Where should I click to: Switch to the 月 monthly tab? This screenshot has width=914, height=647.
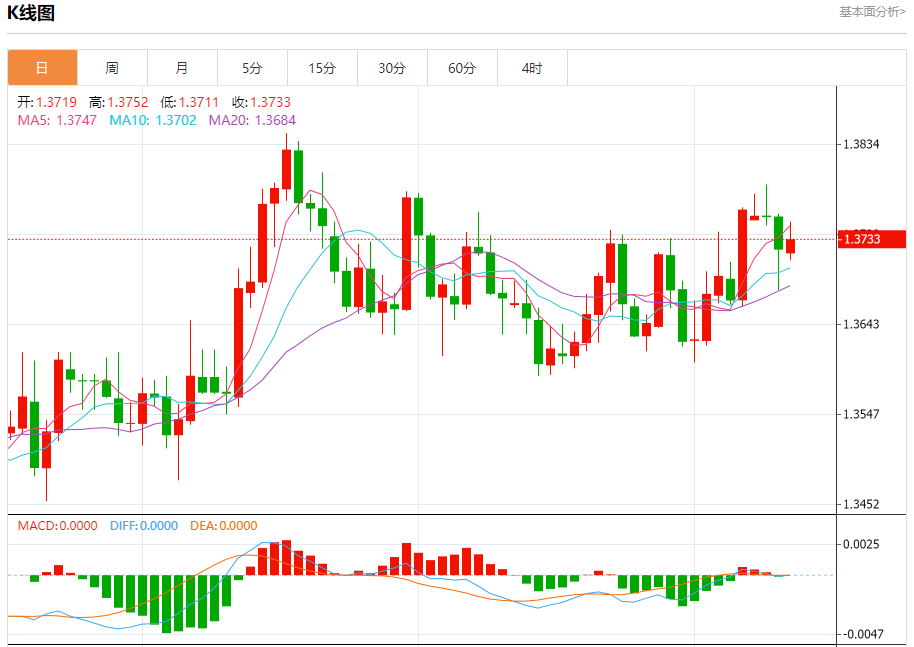click(182, 68)
